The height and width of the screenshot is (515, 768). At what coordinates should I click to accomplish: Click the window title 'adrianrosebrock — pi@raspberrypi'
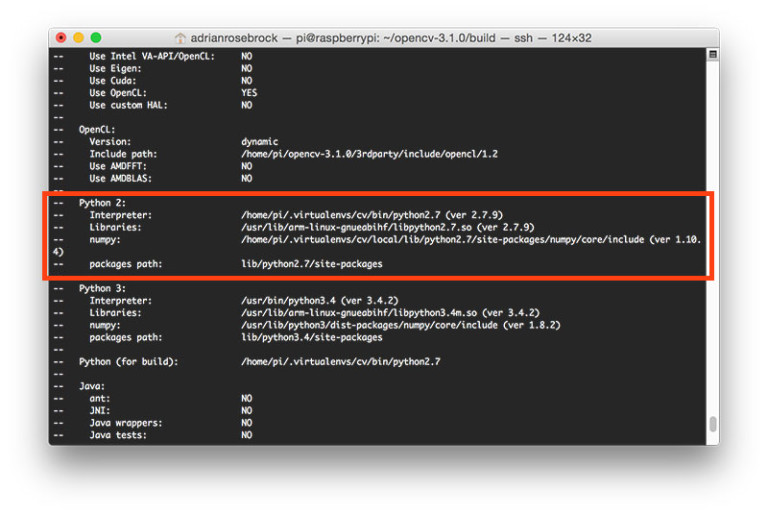coord(285,38)
